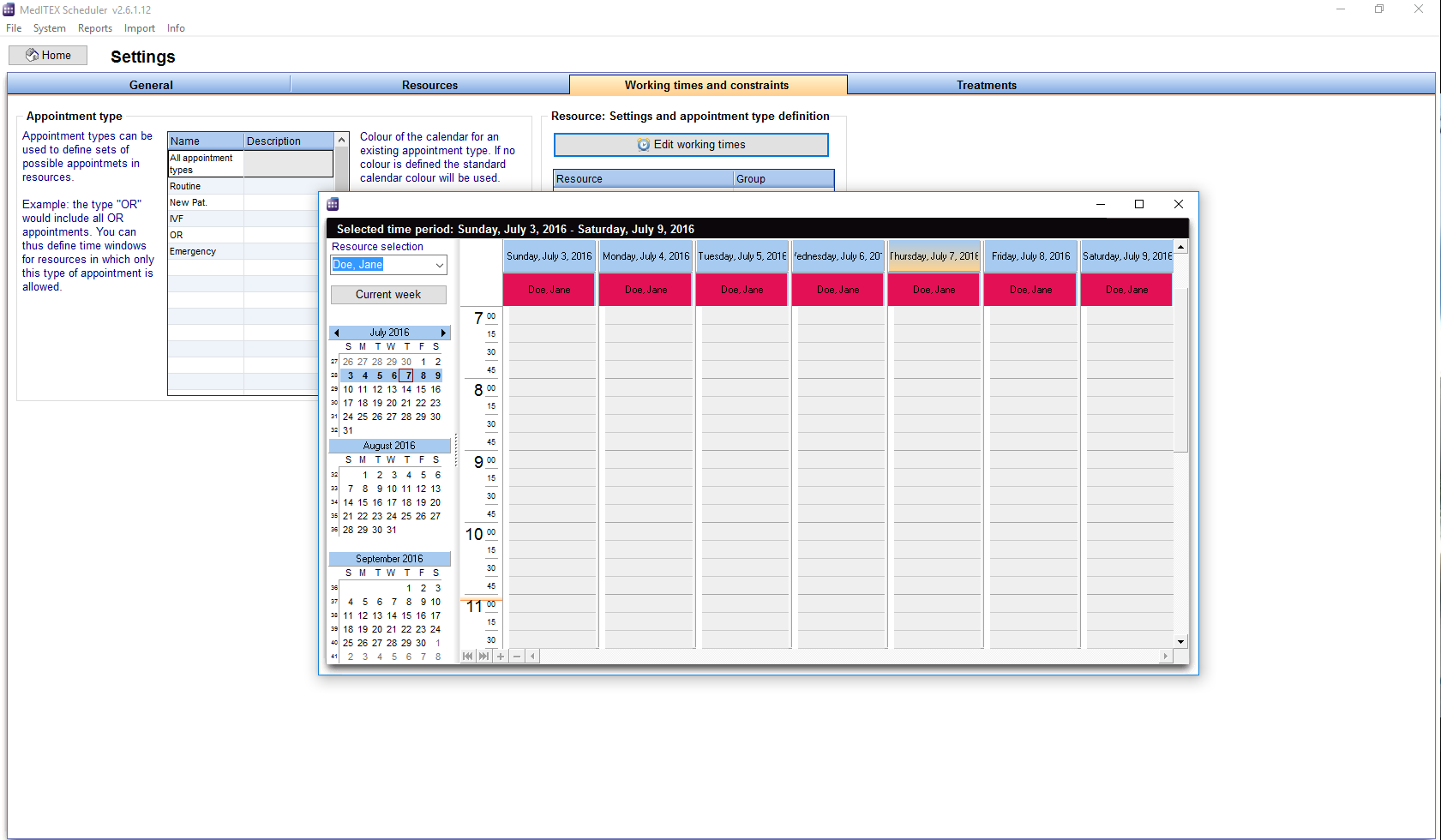Open the System menu

[x=49, y=28]
